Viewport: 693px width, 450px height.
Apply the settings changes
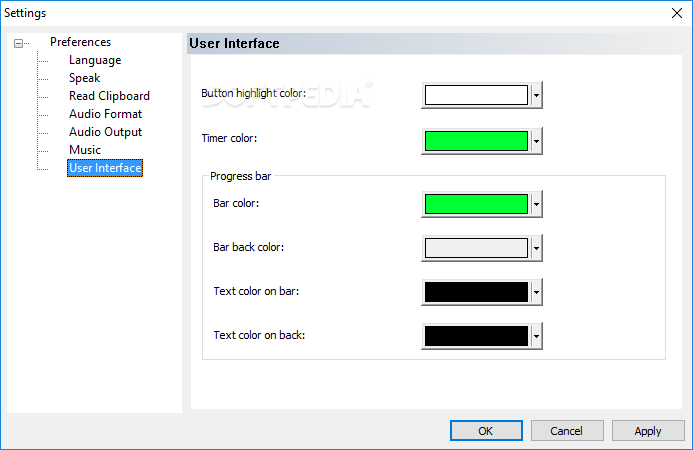[648, 431]
